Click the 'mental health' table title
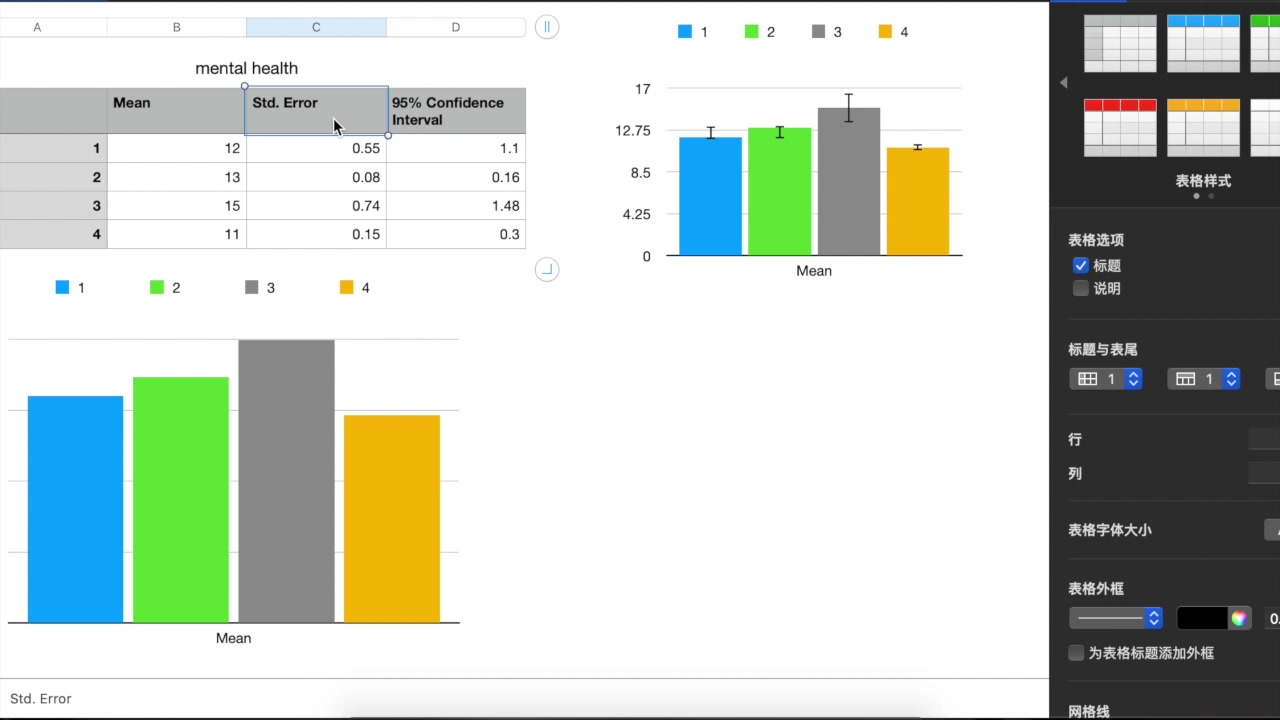Screen dimensions: 1280x720 click(246, 68)
